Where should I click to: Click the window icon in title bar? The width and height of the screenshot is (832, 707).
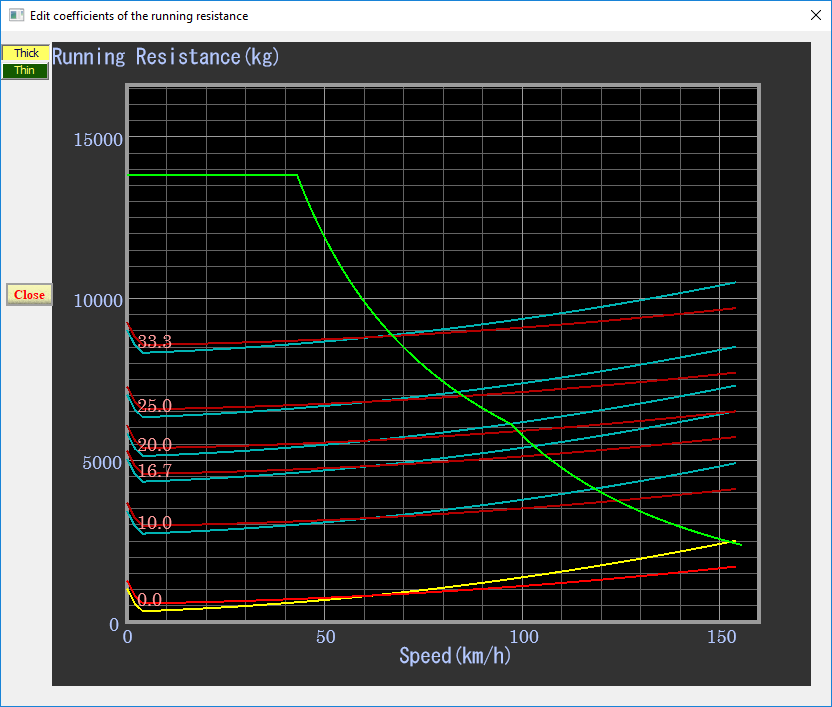[x=16, y=15]
